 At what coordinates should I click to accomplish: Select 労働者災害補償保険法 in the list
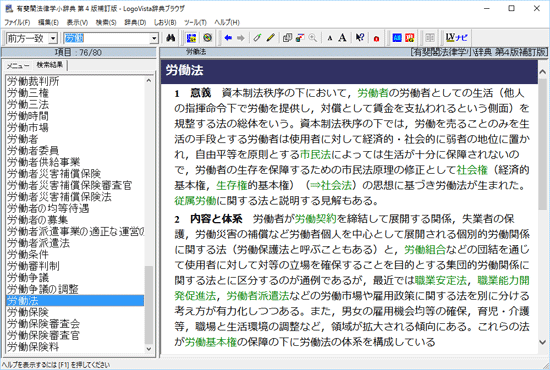[x=59, y=197]
